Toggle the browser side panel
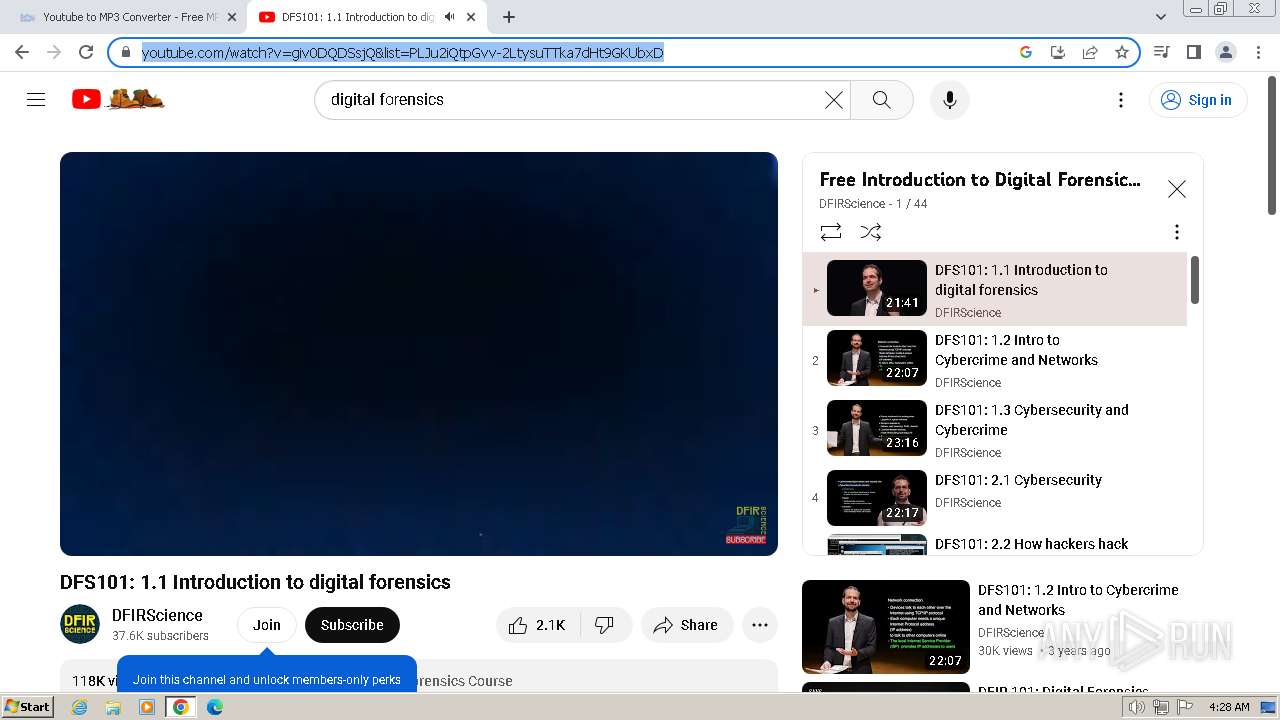The height and width of the screenshot is (720, 1280). click(x=1193, y=52)
